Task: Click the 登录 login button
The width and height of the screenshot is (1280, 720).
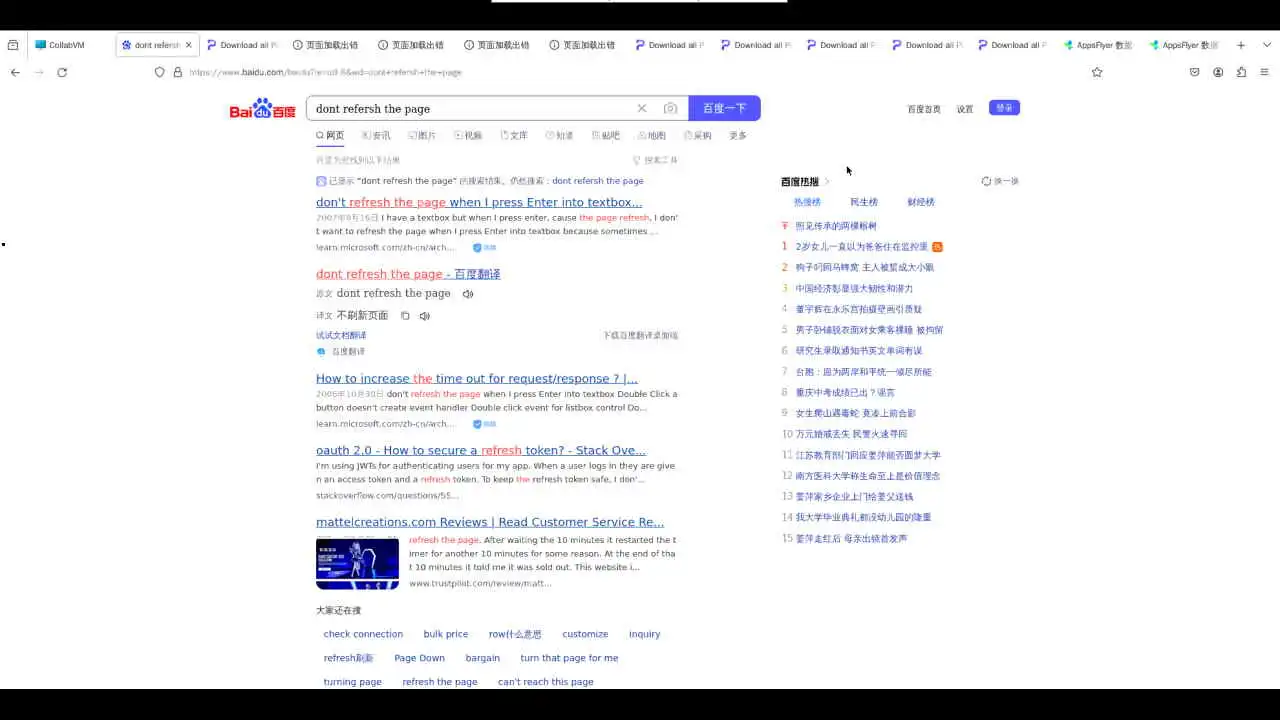Action: pos(1004,108)
